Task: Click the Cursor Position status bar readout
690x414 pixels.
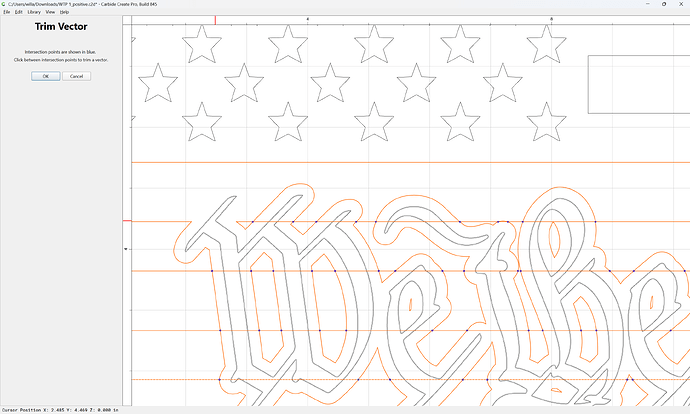Action: (x=60, y=410)
